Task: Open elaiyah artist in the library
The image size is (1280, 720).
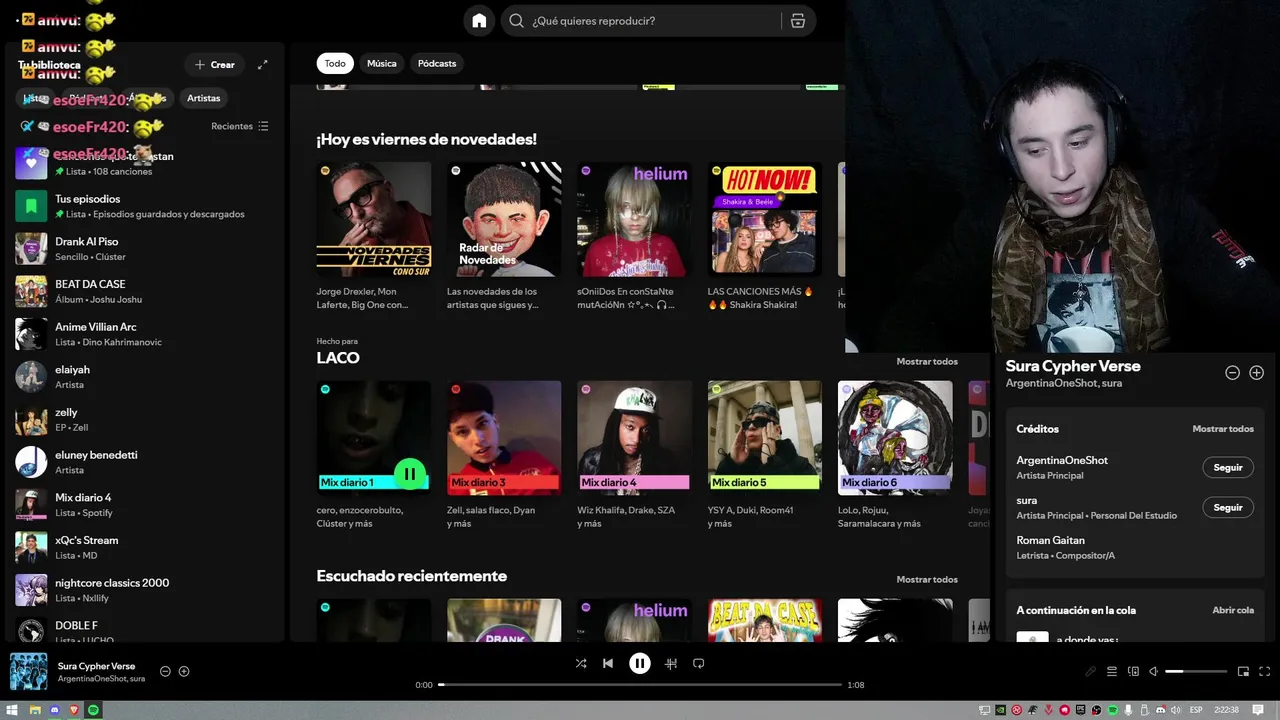Action: coord(147,376)
